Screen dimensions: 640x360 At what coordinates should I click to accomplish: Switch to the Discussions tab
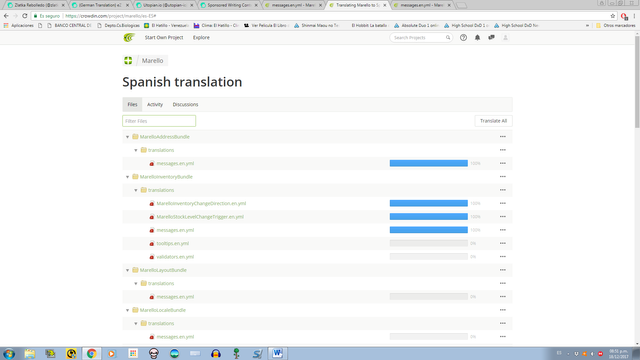185,104
